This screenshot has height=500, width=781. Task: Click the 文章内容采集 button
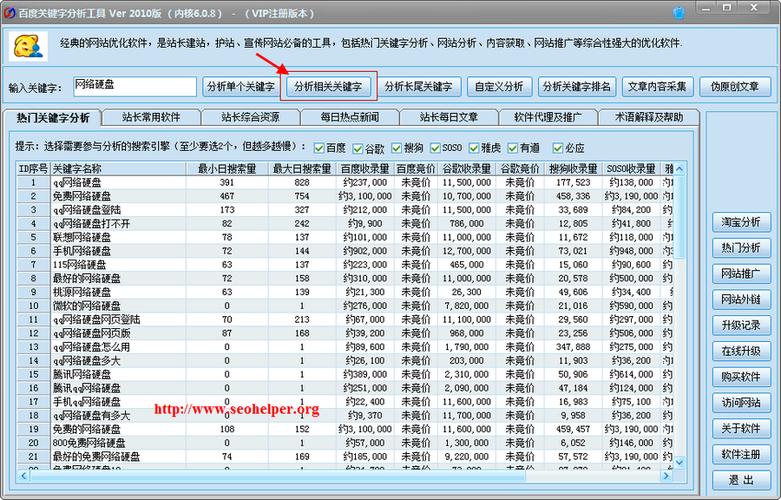pyautogui.click(x=657, y=87)
